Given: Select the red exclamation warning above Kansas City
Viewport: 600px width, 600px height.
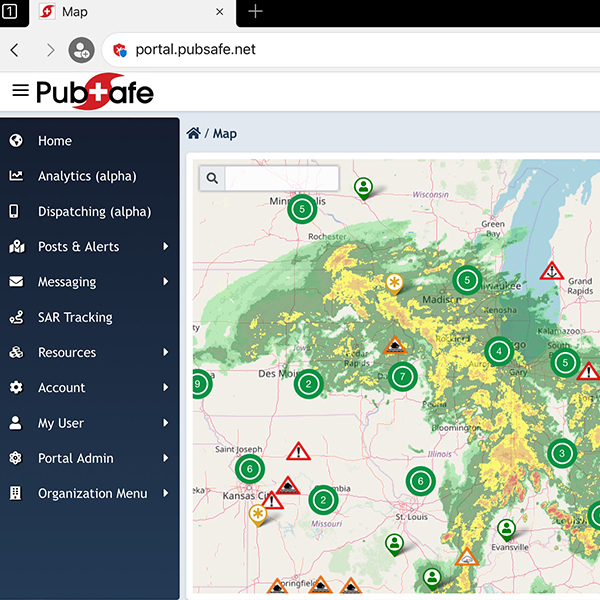Looking at the screenshot, I should click(298, 452).
